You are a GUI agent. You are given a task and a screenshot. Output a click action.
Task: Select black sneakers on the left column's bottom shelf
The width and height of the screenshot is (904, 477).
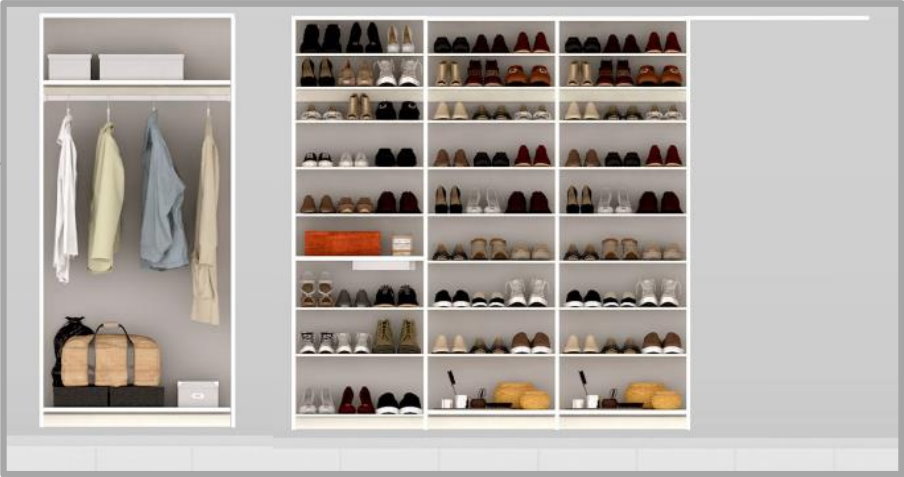pos(398,403)
